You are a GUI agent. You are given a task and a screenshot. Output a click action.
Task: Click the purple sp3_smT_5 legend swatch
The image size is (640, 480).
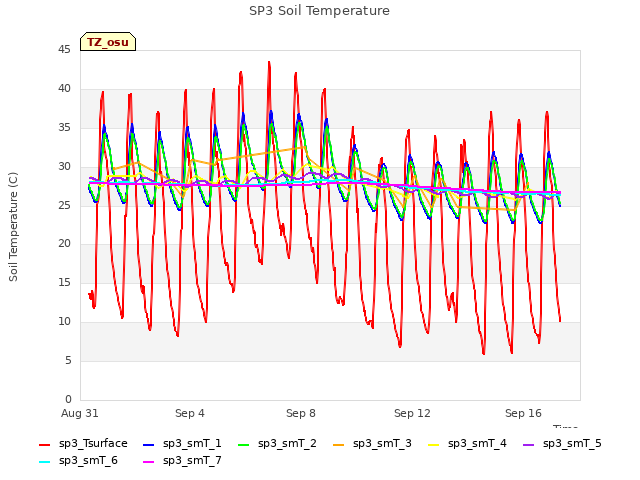point(529,444)
